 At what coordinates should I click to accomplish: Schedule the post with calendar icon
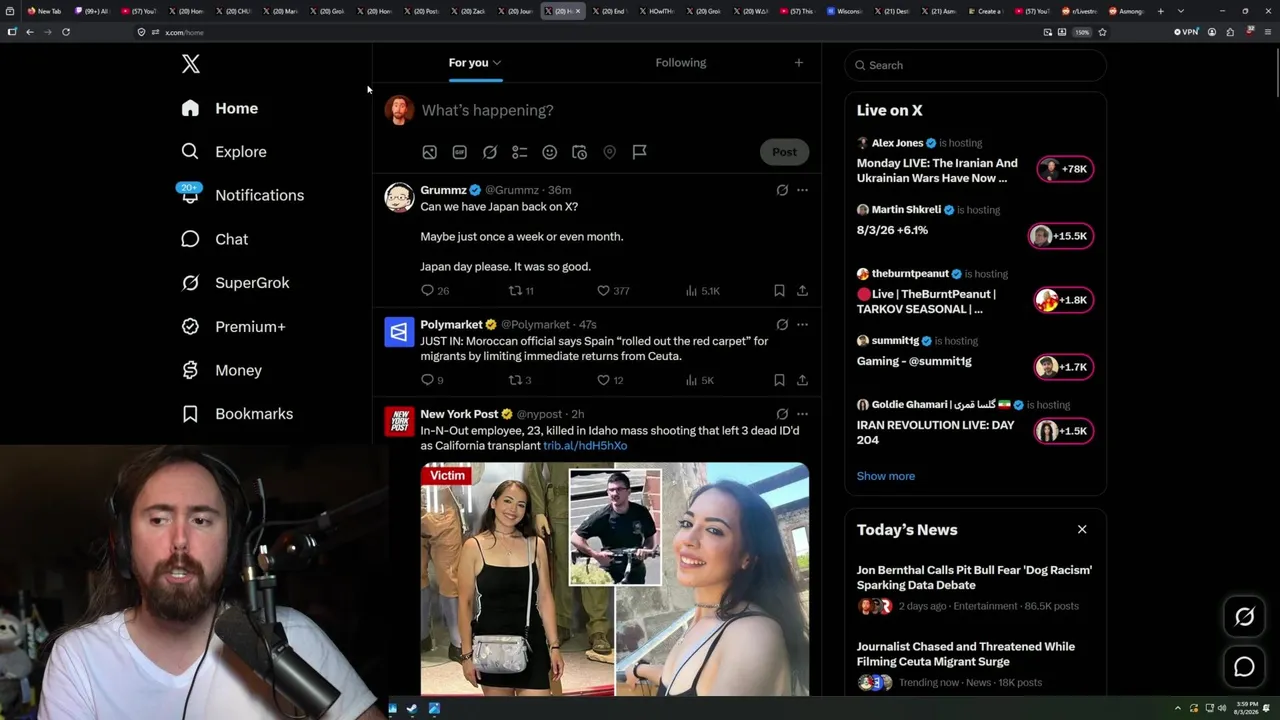coord(579,152)
